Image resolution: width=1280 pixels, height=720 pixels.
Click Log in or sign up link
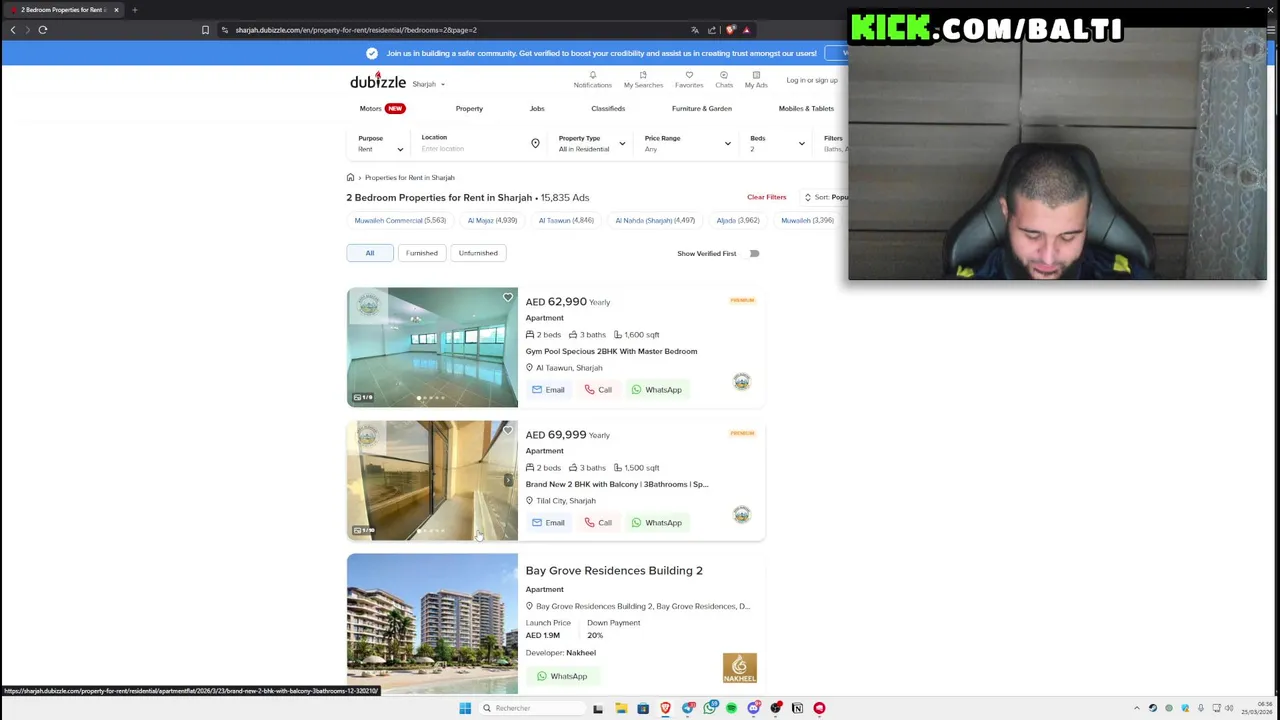tap(812, 80)
